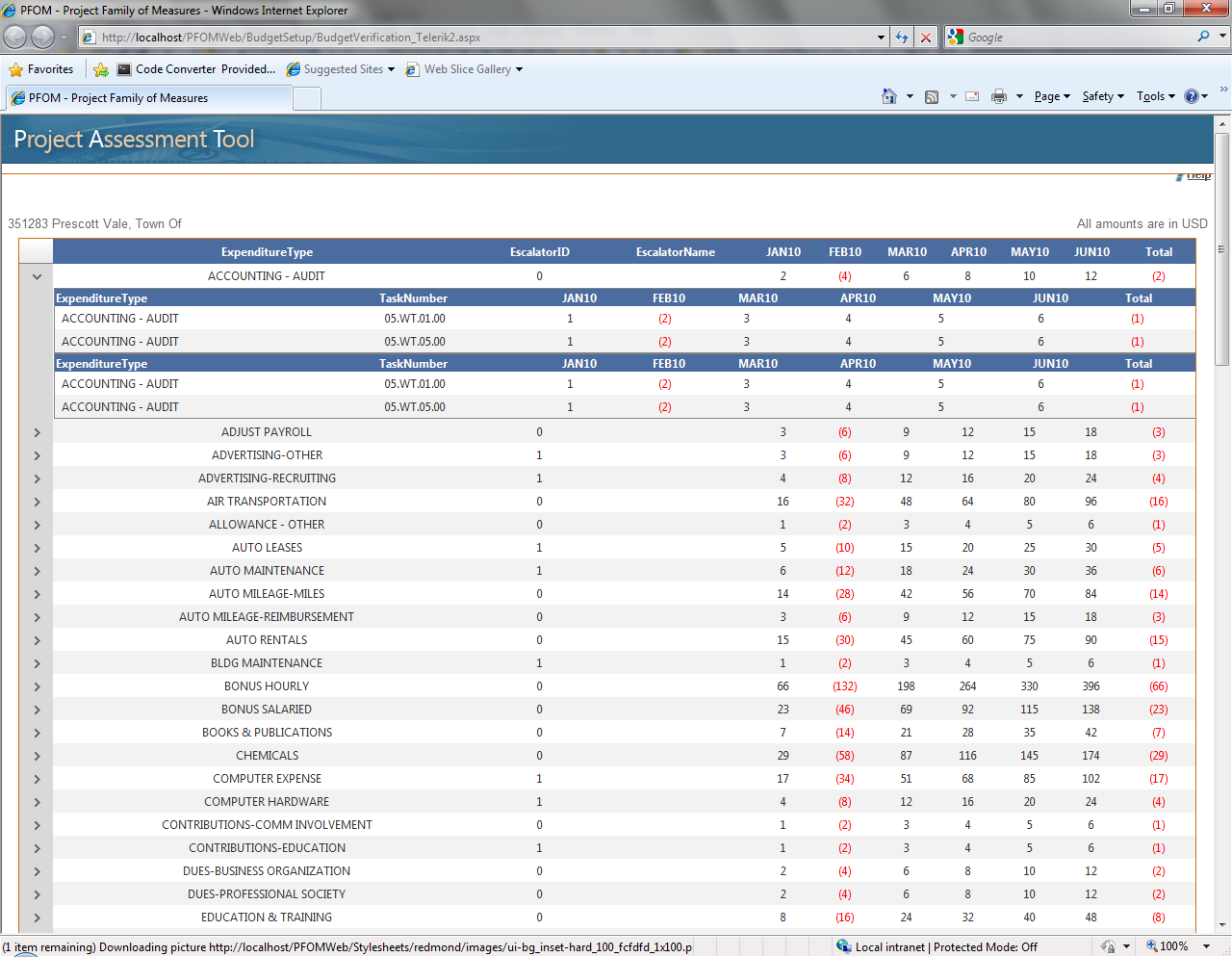The width and height of the screenshot is (1232, 957).
Task: Click the Protected Mode: Off status bar entry
Action: click(x=986, y=946)
